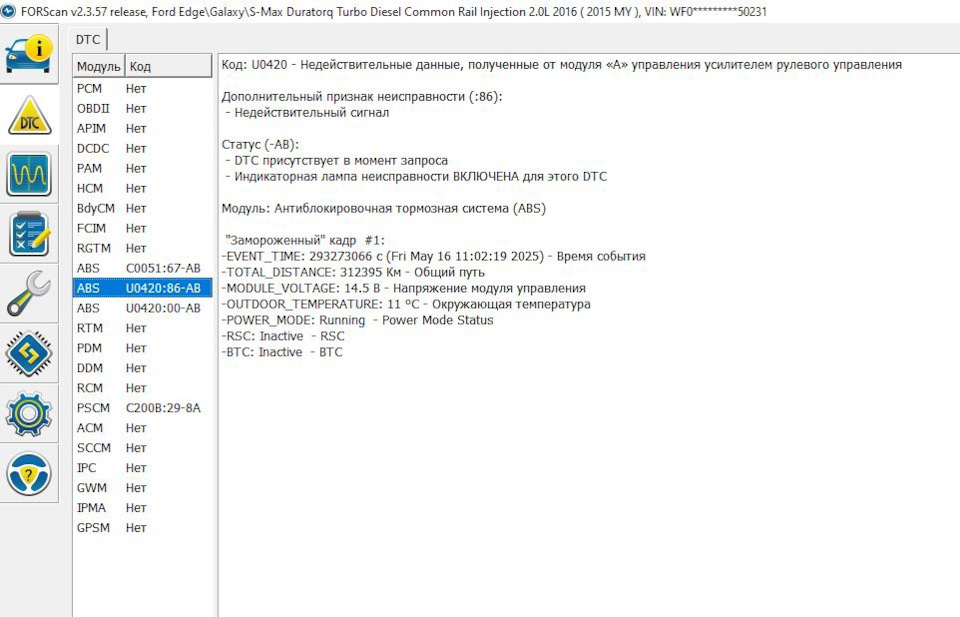The height and width of the screenshot is (617, 960).
Task: Select the ACM module row
Action: point(143,428)
